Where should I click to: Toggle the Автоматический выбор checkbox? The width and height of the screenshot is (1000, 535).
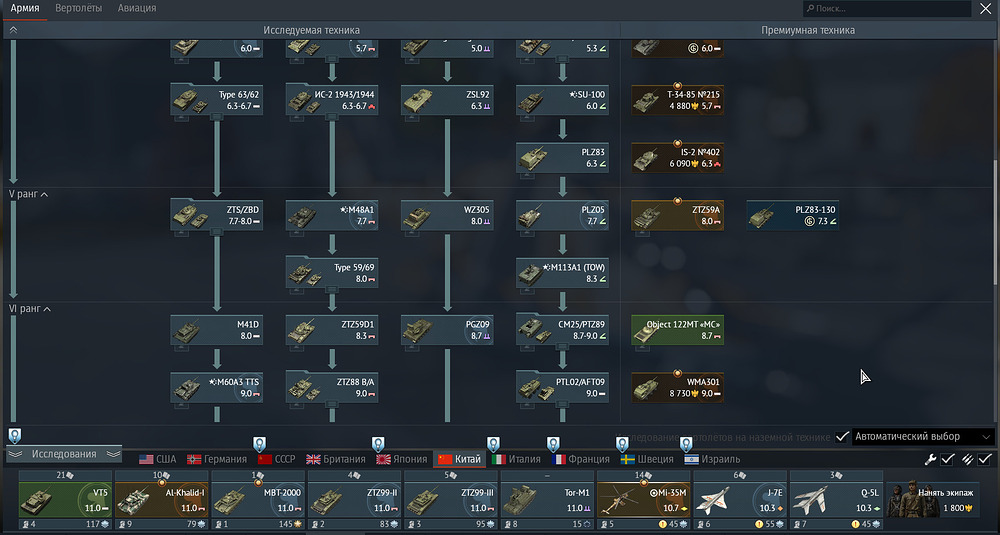point(843,437)
